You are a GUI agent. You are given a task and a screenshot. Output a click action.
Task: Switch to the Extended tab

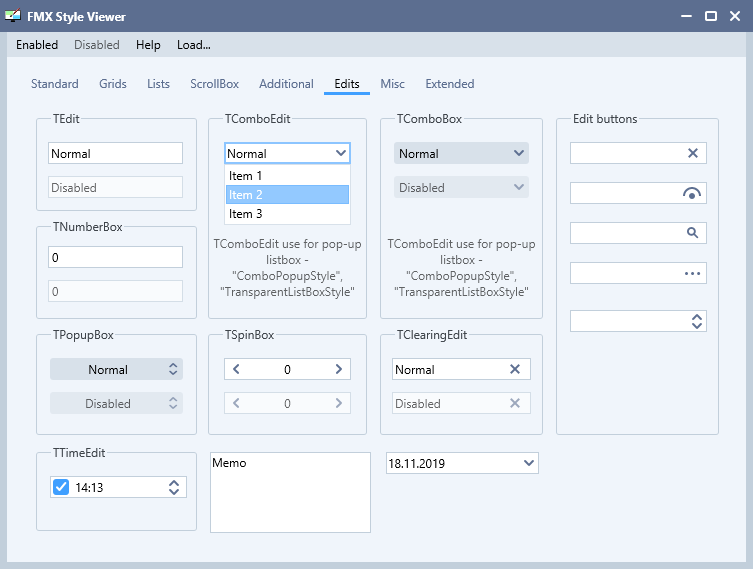tap(449, 84)
